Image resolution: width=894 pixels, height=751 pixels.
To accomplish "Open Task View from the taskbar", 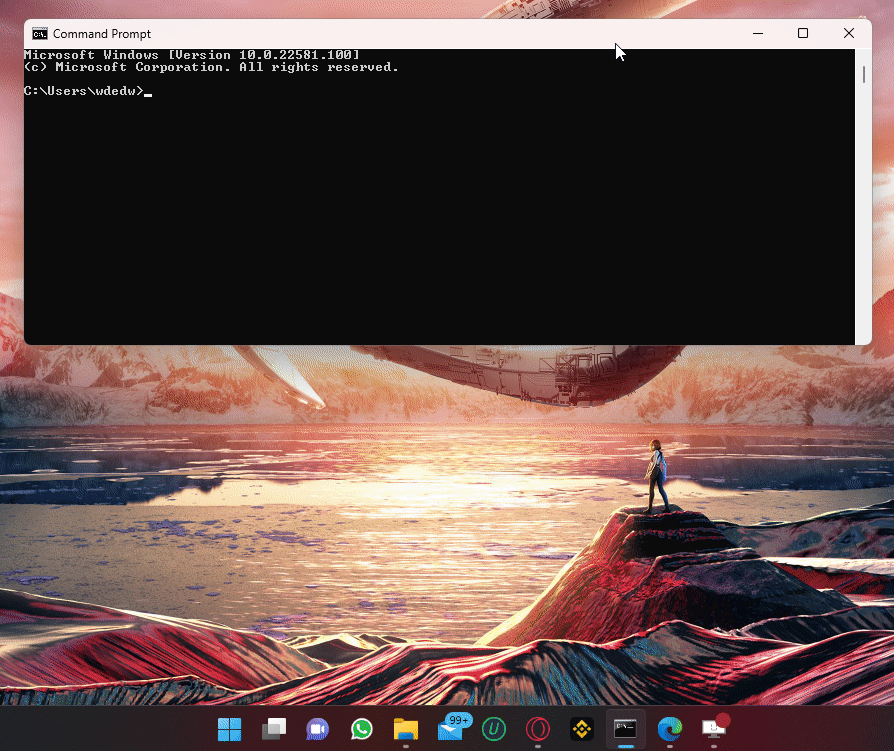I will (274, 729).
